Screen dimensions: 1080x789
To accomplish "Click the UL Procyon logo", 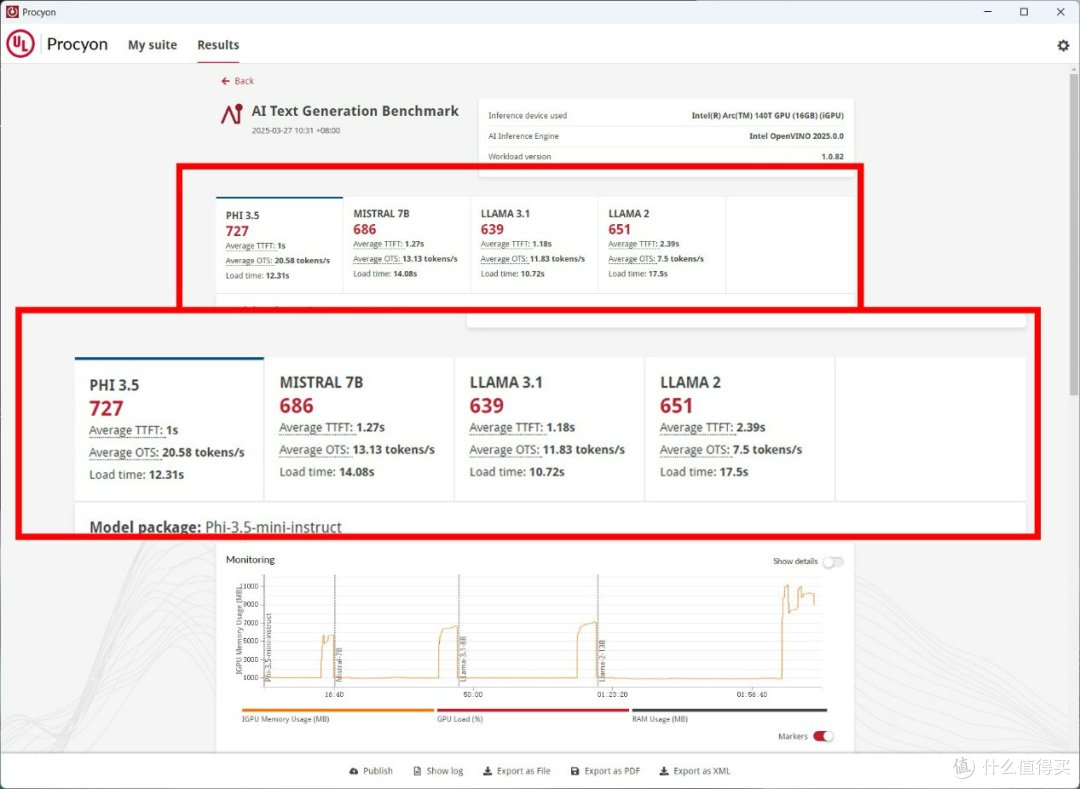I will [x=20, y=44].
